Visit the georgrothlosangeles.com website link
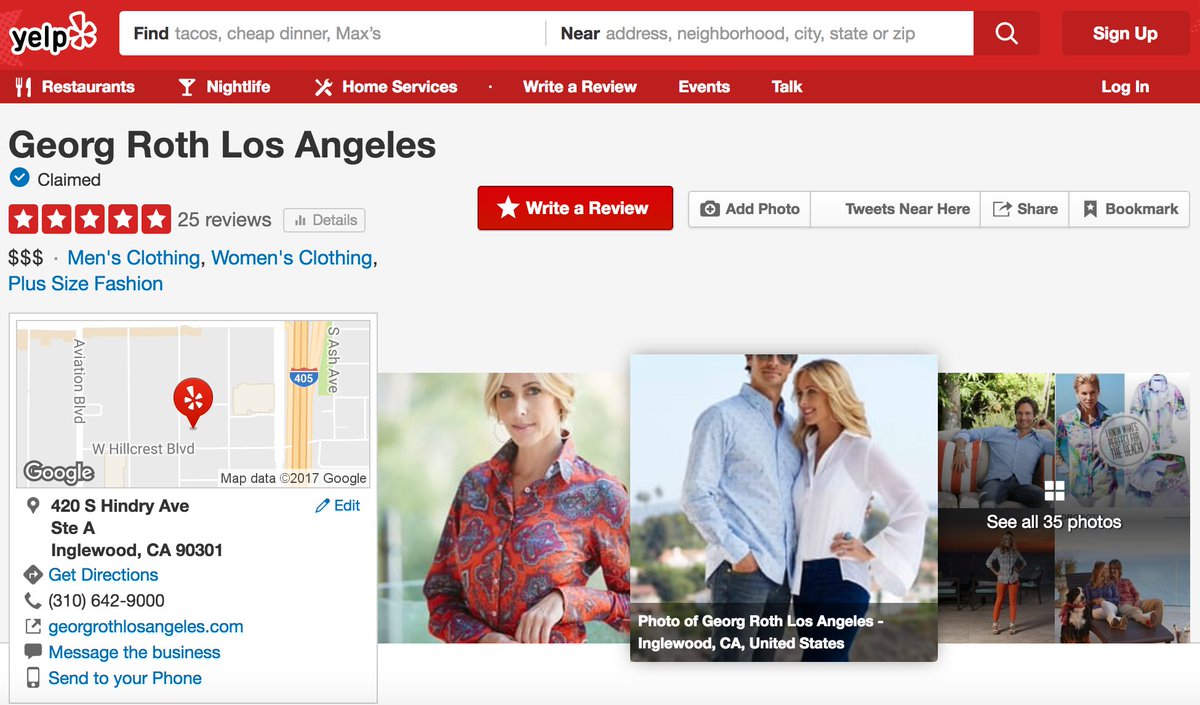 coord(146,627)
